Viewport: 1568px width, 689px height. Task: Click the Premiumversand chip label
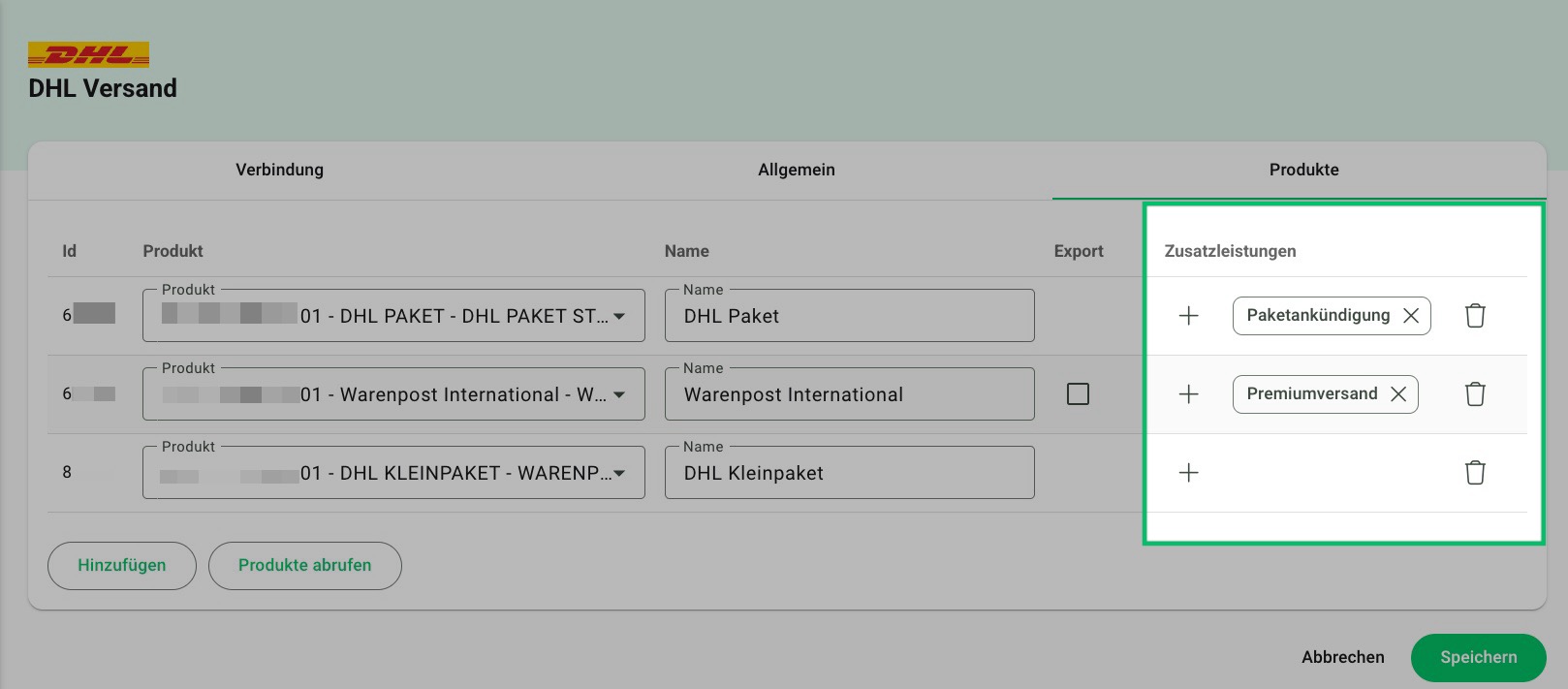click(x=1312, y=393)
